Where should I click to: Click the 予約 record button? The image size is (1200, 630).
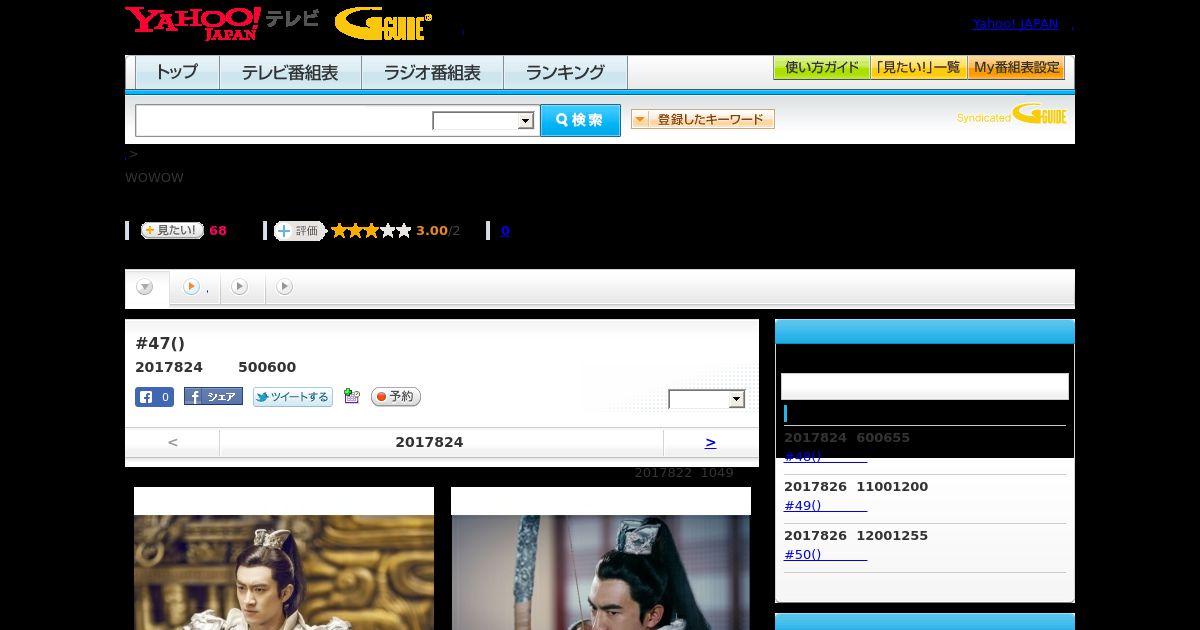[x=396, y=397]
